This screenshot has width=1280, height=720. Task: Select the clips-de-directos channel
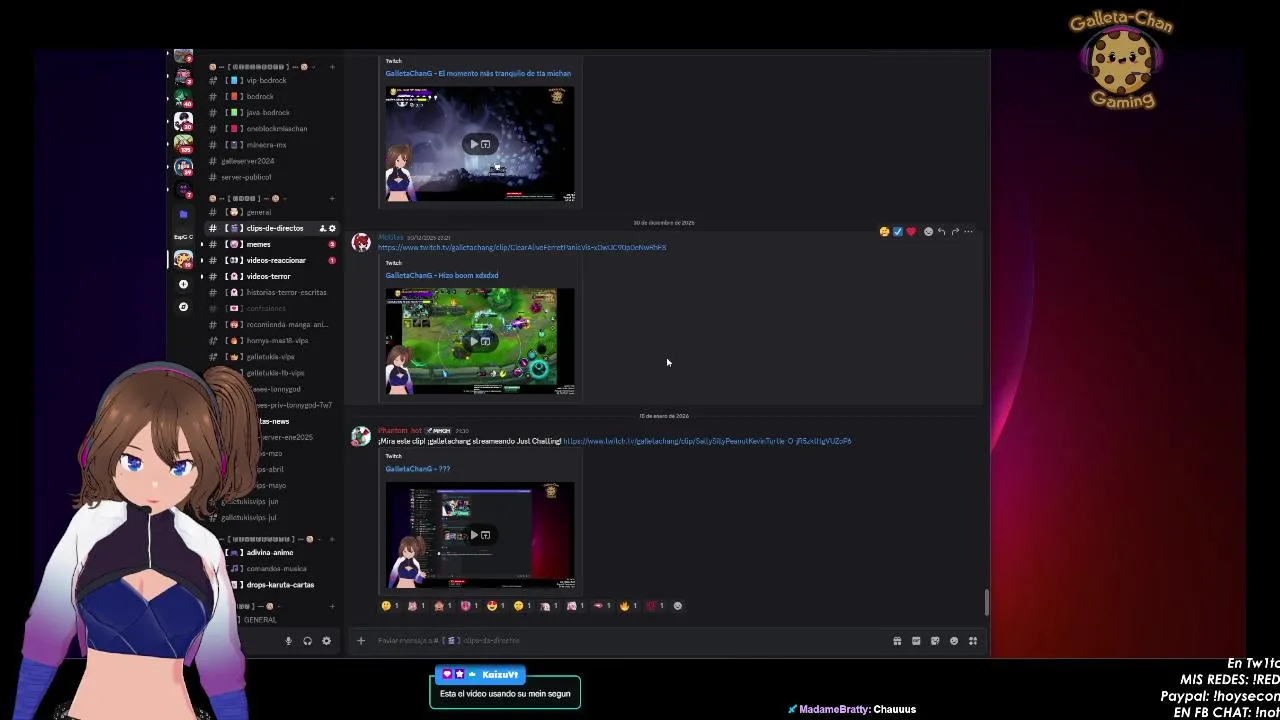click(270, 228)
